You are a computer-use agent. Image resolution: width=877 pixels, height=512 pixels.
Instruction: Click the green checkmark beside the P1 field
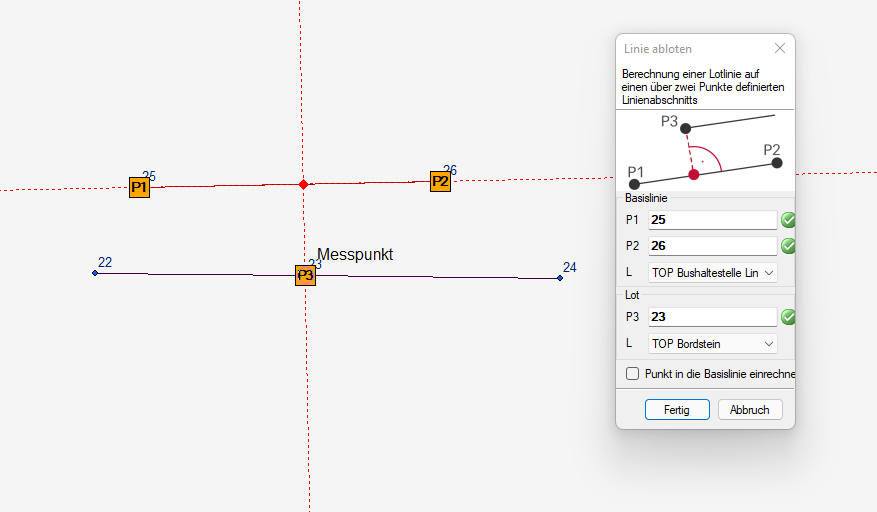(788, 220)
